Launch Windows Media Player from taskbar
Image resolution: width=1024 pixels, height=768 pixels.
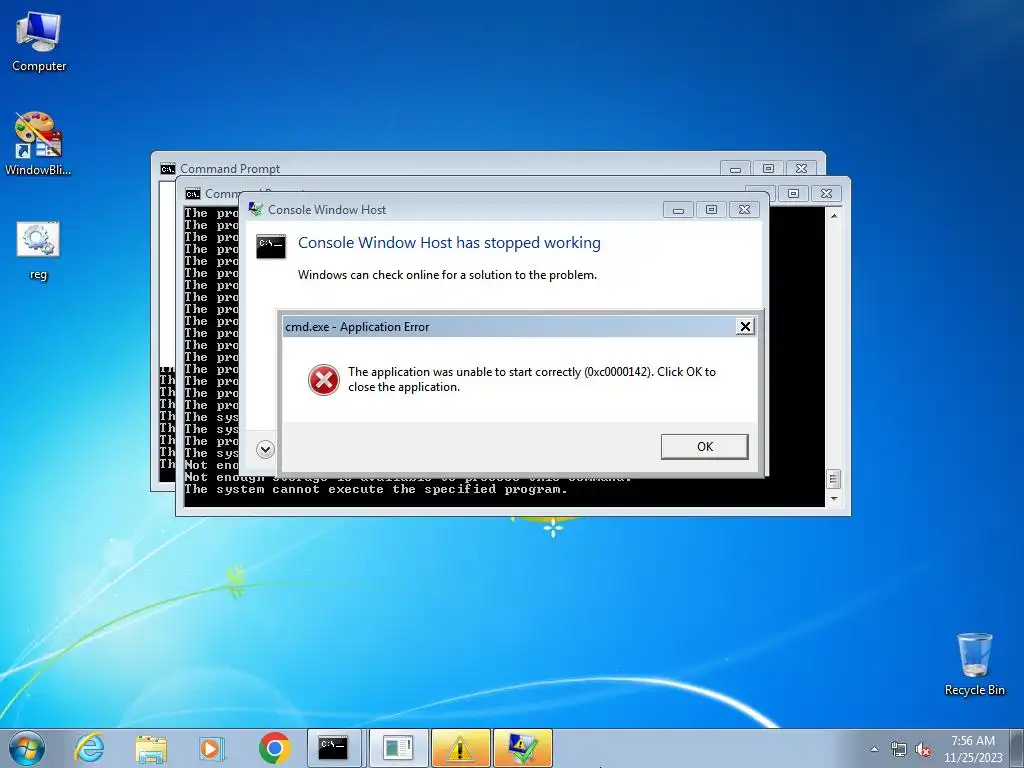[212, 748]
